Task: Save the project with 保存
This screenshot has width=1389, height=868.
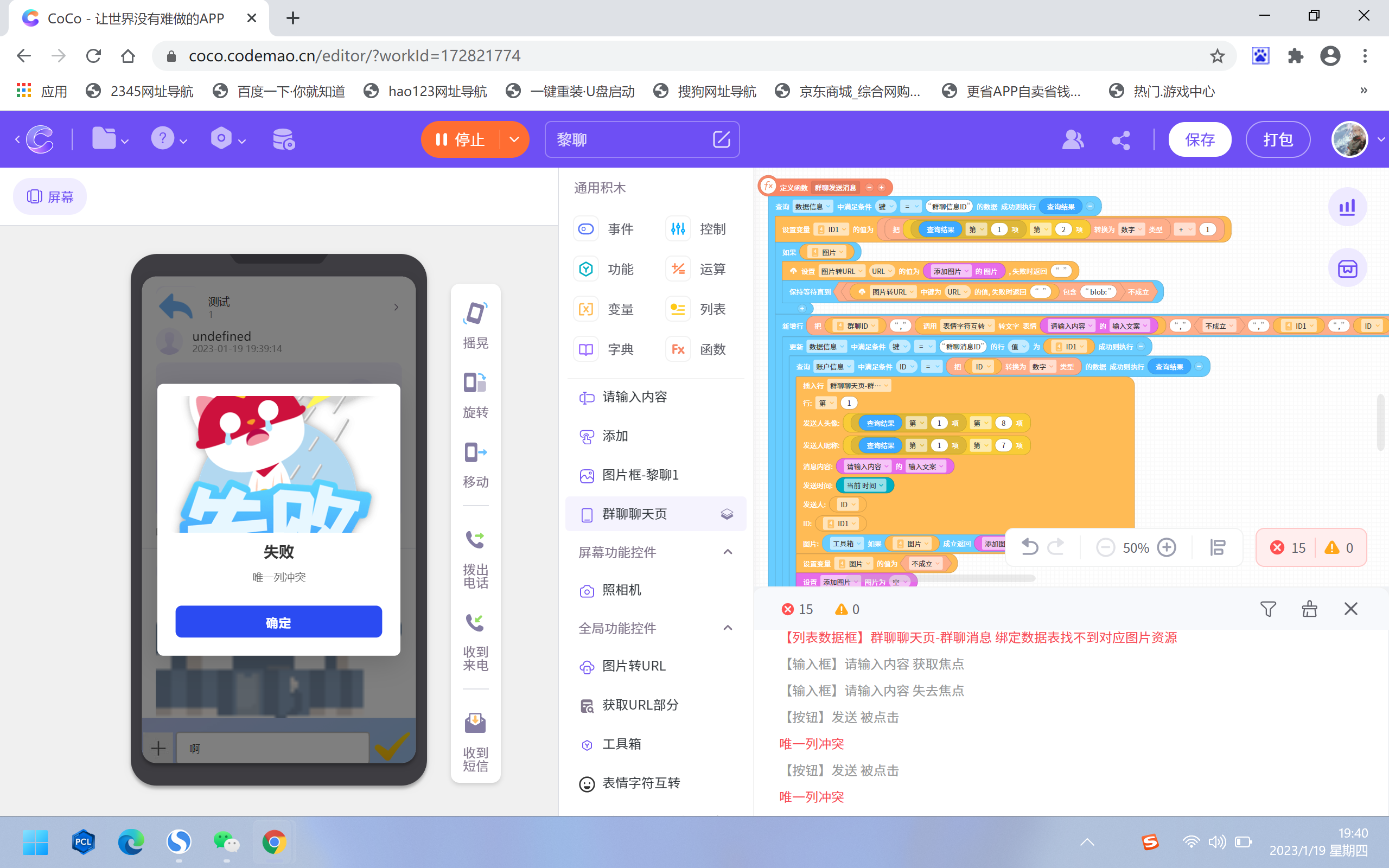Action: 1200,139
